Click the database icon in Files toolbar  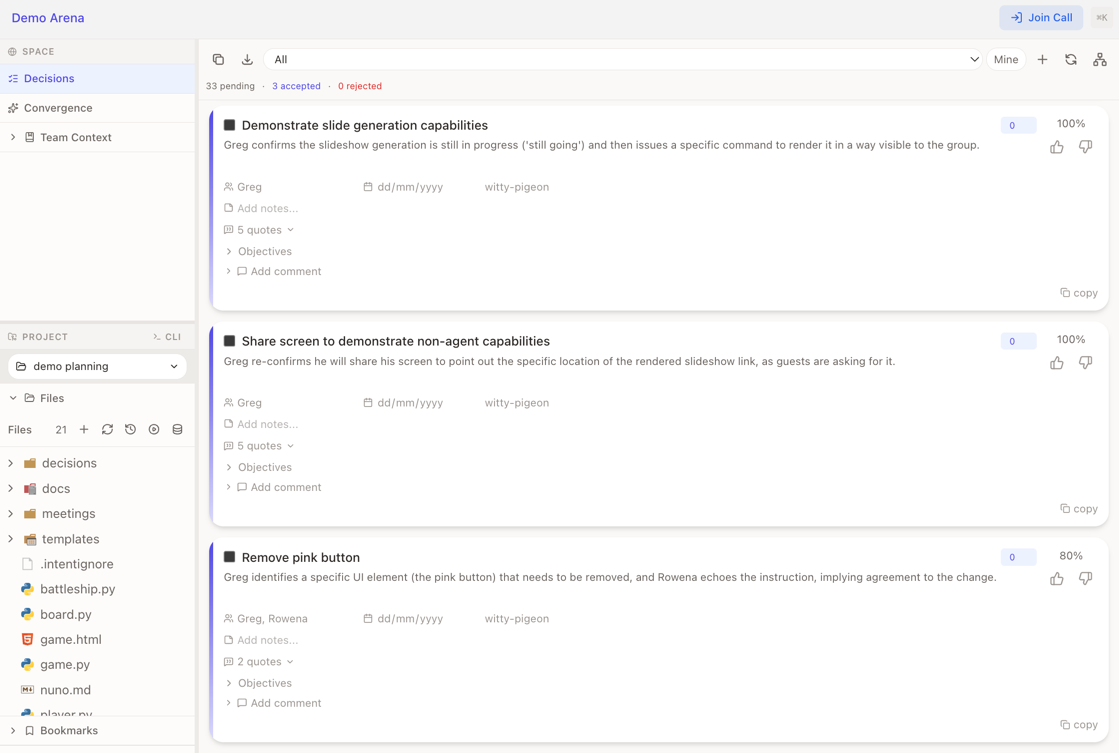pos(178,430)
